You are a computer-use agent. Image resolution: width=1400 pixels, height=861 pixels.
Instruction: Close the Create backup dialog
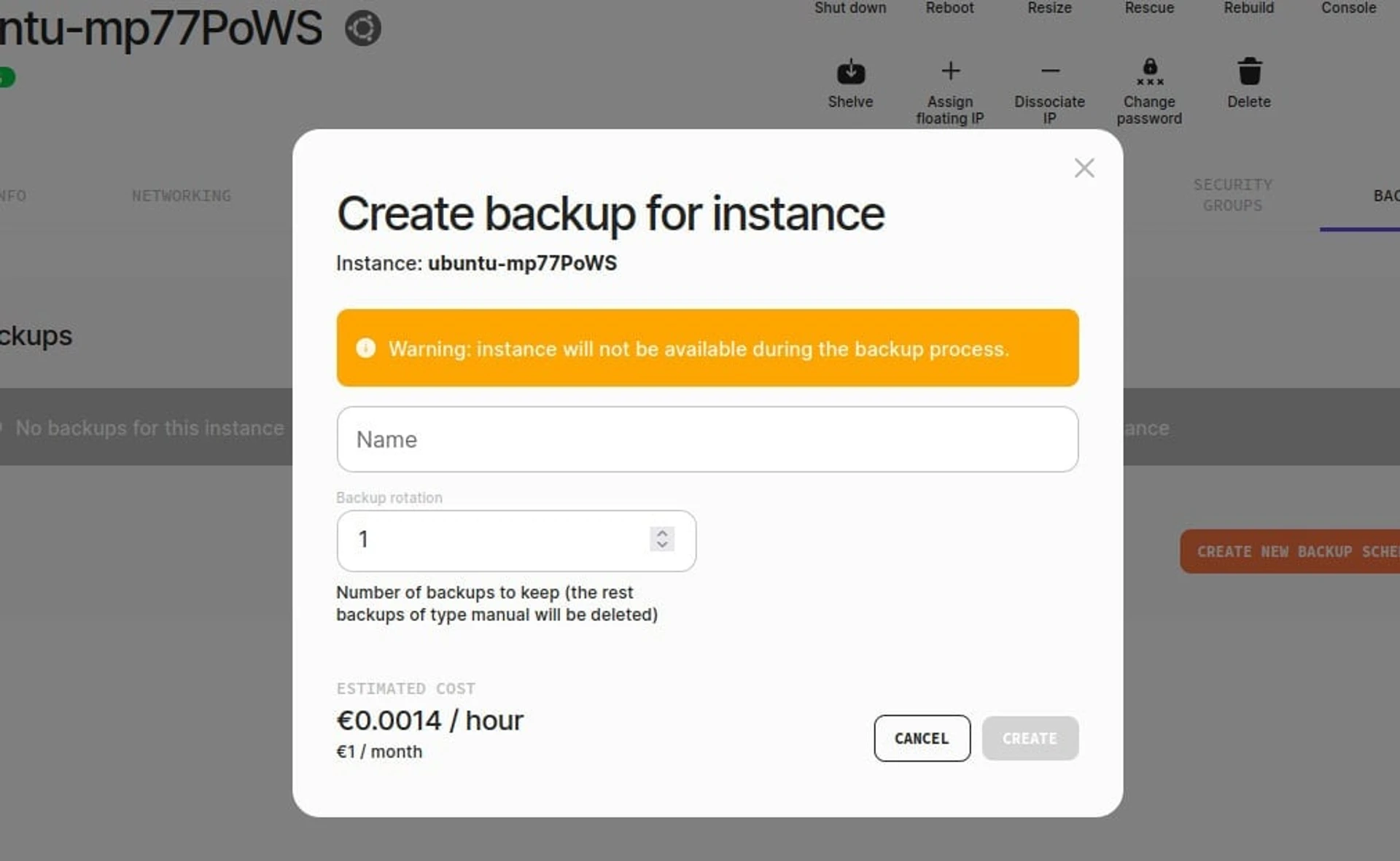(x=1084, y=168)
